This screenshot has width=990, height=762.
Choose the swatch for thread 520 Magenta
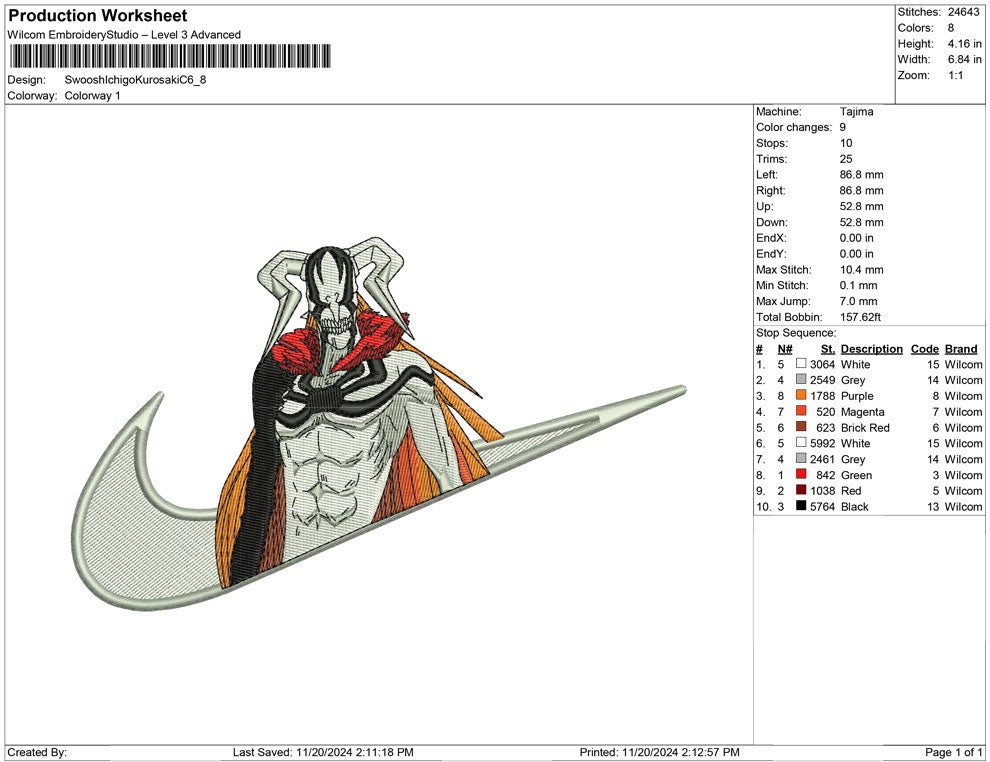[x=801, y=412]
